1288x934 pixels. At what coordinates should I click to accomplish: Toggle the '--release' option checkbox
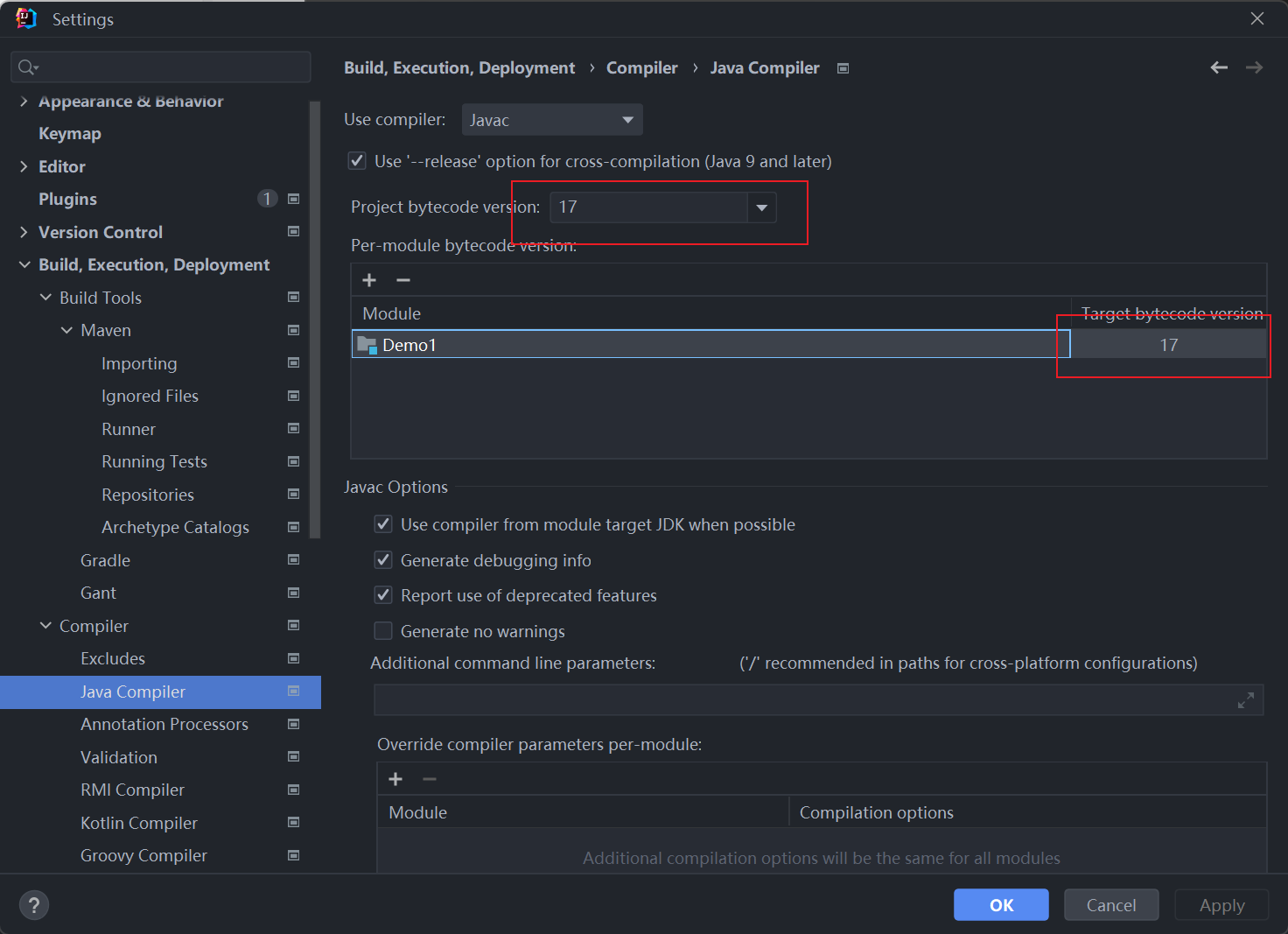357,161
